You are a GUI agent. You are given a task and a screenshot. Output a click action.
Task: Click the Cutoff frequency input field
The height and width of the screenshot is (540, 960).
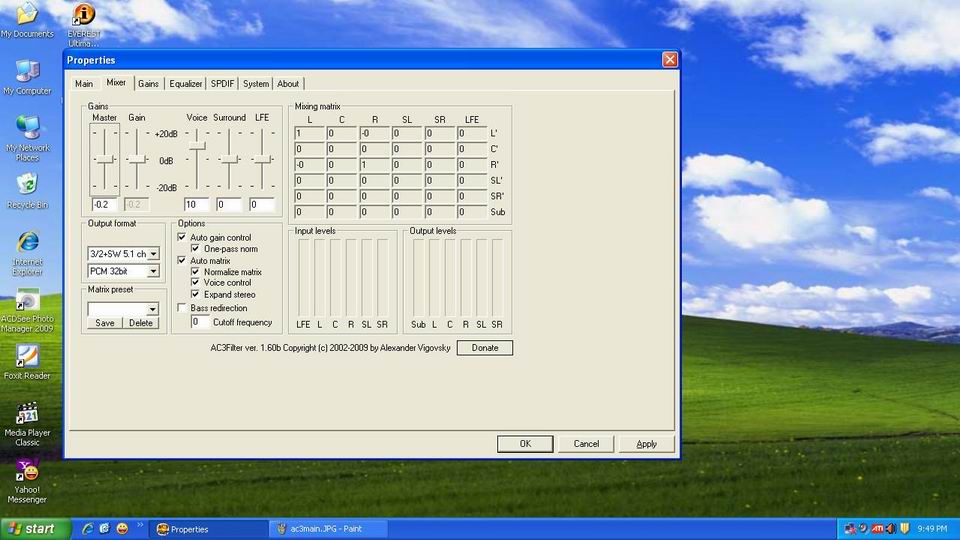click(200, 322)
